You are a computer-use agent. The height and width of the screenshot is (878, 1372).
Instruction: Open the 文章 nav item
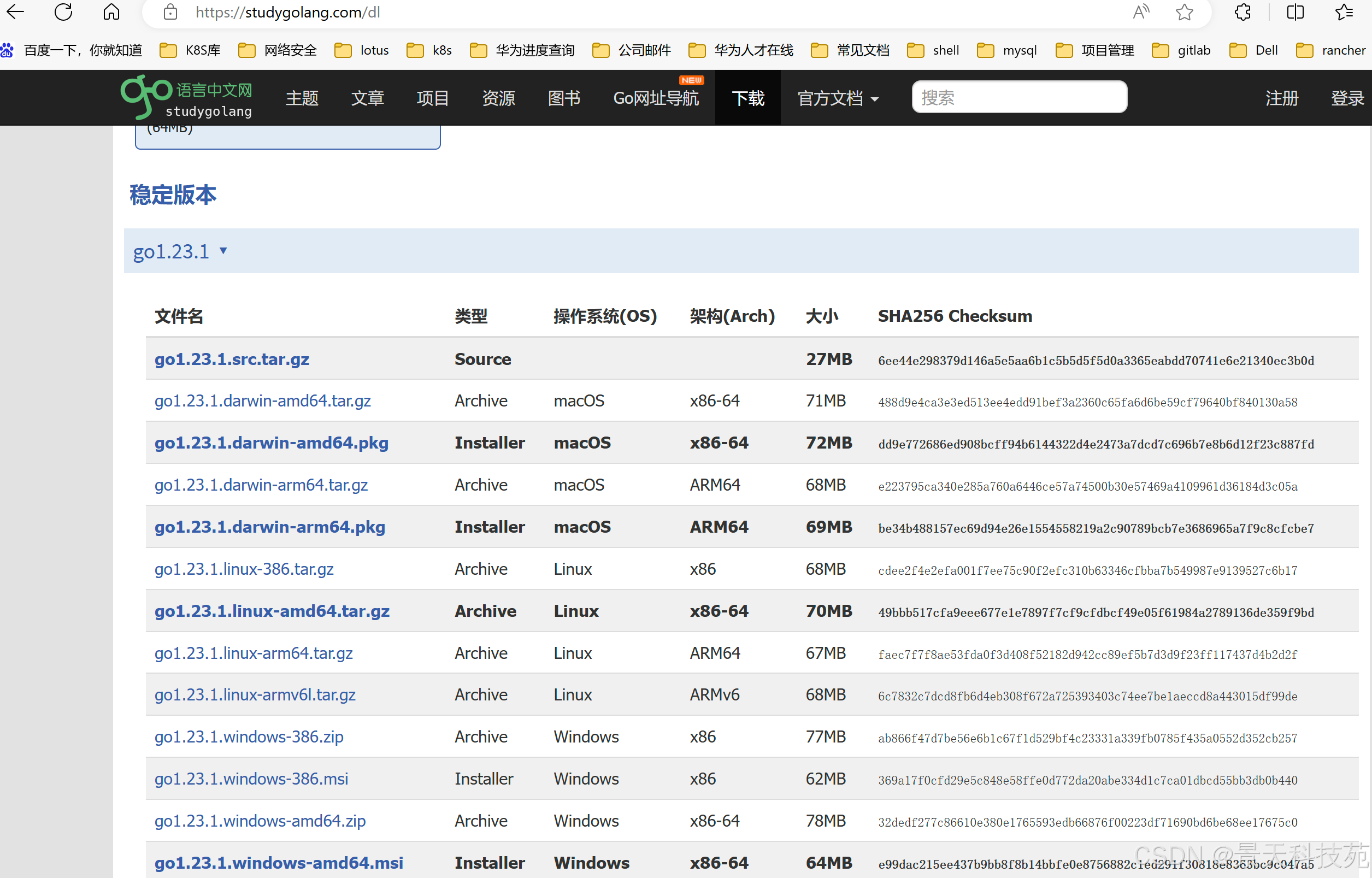(368, 98)
